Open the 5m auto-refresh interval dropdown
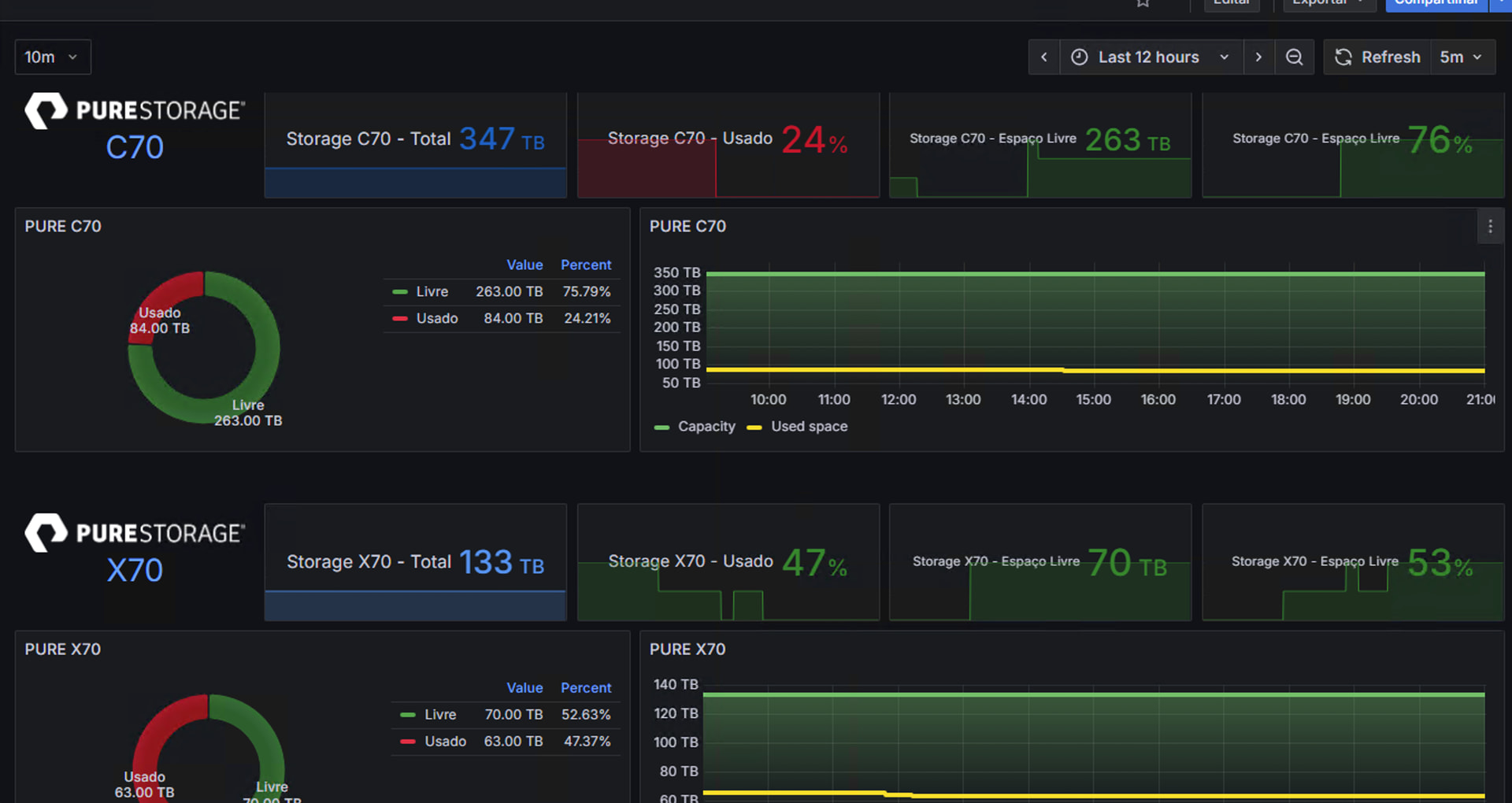1512x803 pixels. 1462,57
